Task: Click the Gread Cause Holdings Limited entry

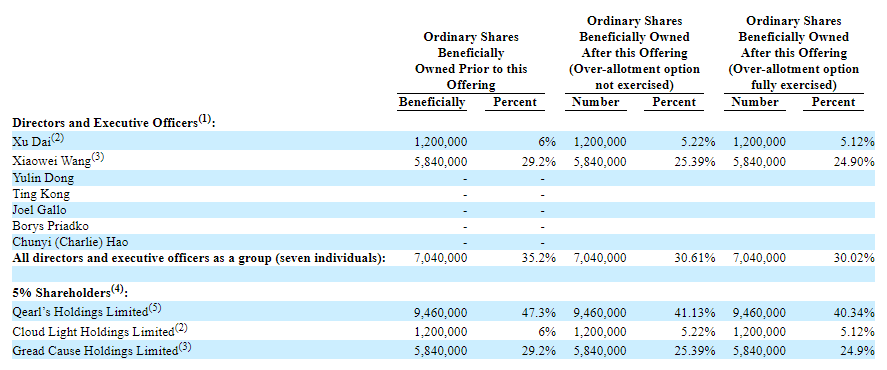Action: (102, 350)
